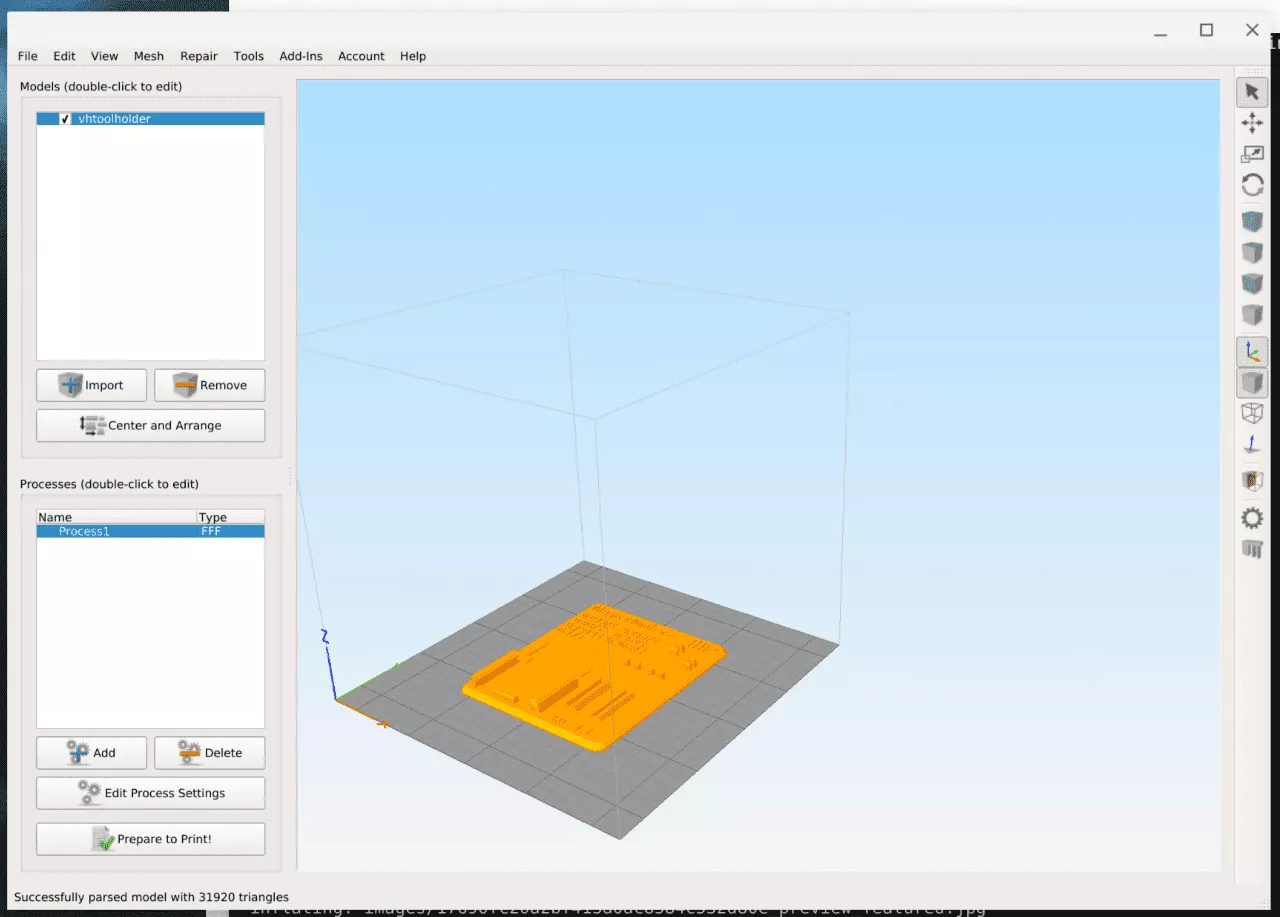Choose the scale model tool
The height and width of the screenshot is (917, 1280).
point(1251,154)
